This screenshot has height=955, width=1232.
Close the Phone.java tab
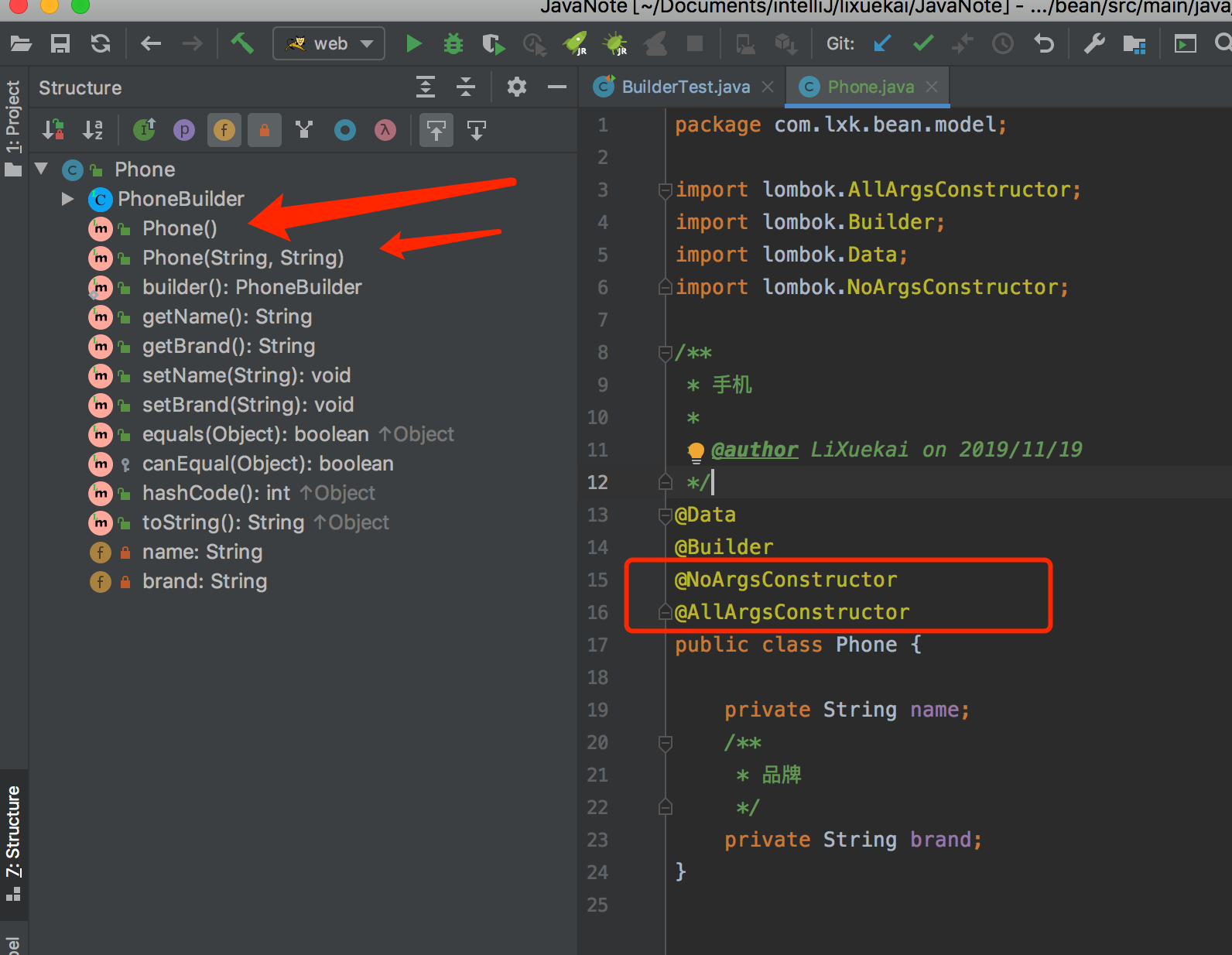tap(932, 87)
